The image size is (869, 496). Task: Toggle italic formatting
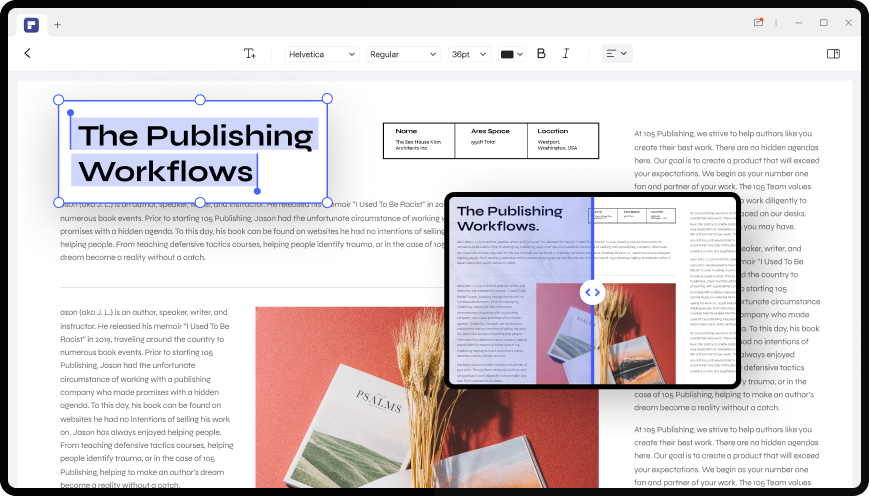pyautogui.click(x=565, y=53)
